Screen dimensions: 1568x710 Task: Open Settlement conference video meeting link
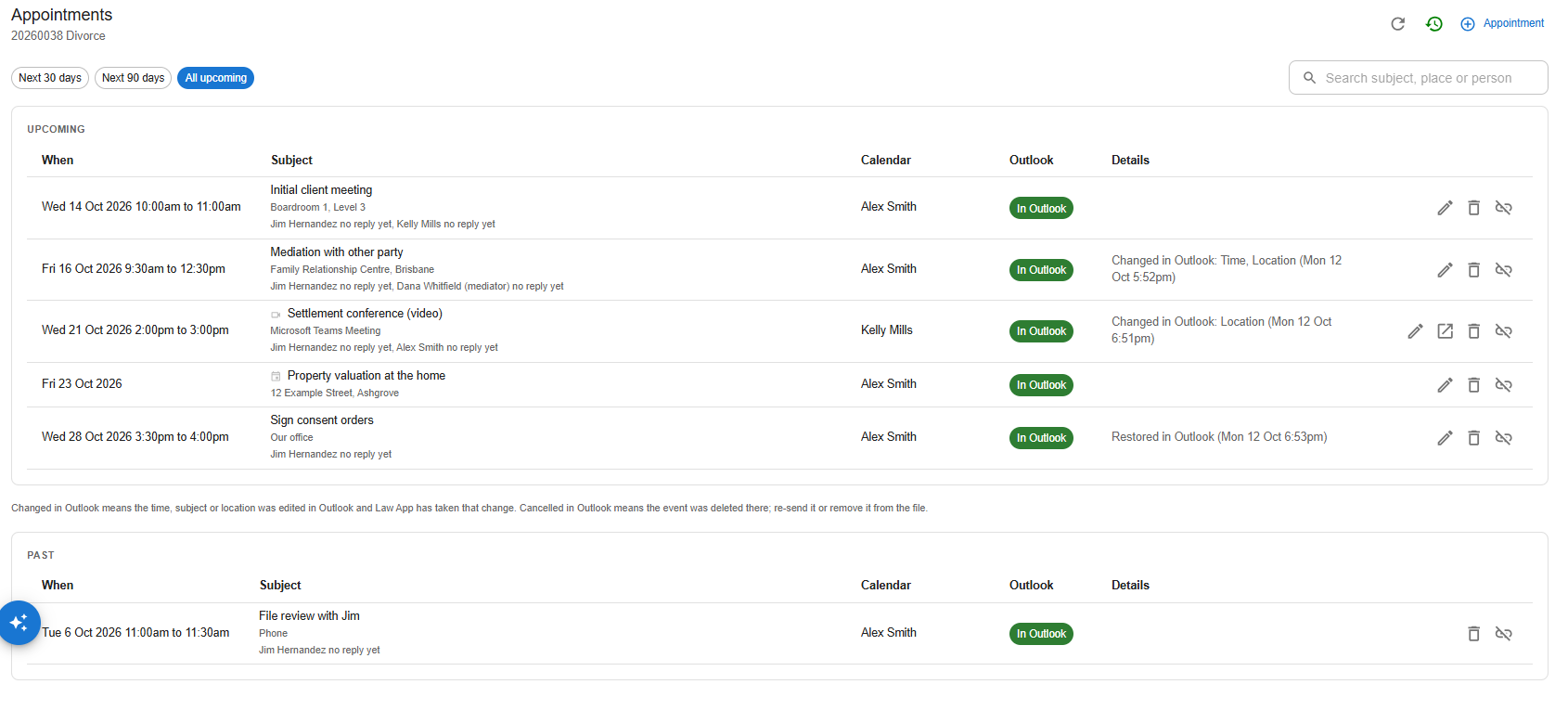tap(1445, 331)
